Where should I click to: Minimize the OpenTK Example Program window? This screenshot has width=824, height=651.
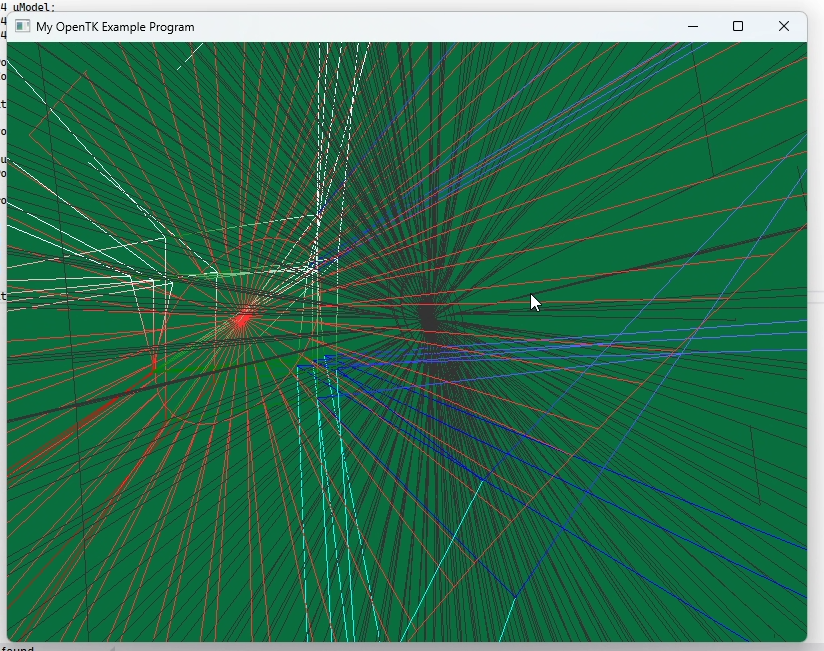point(693,26)
